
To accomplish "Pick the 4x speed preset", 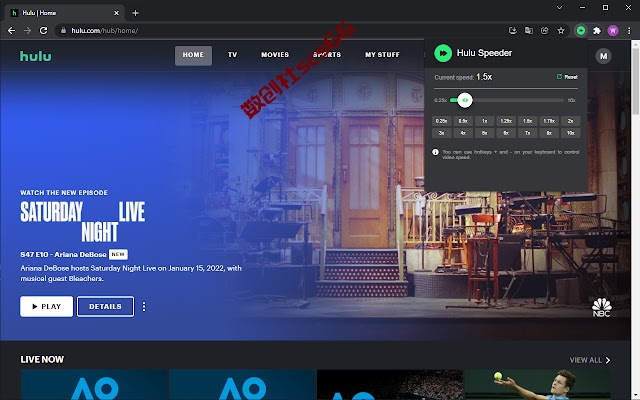I will click(x=463, y=133).
